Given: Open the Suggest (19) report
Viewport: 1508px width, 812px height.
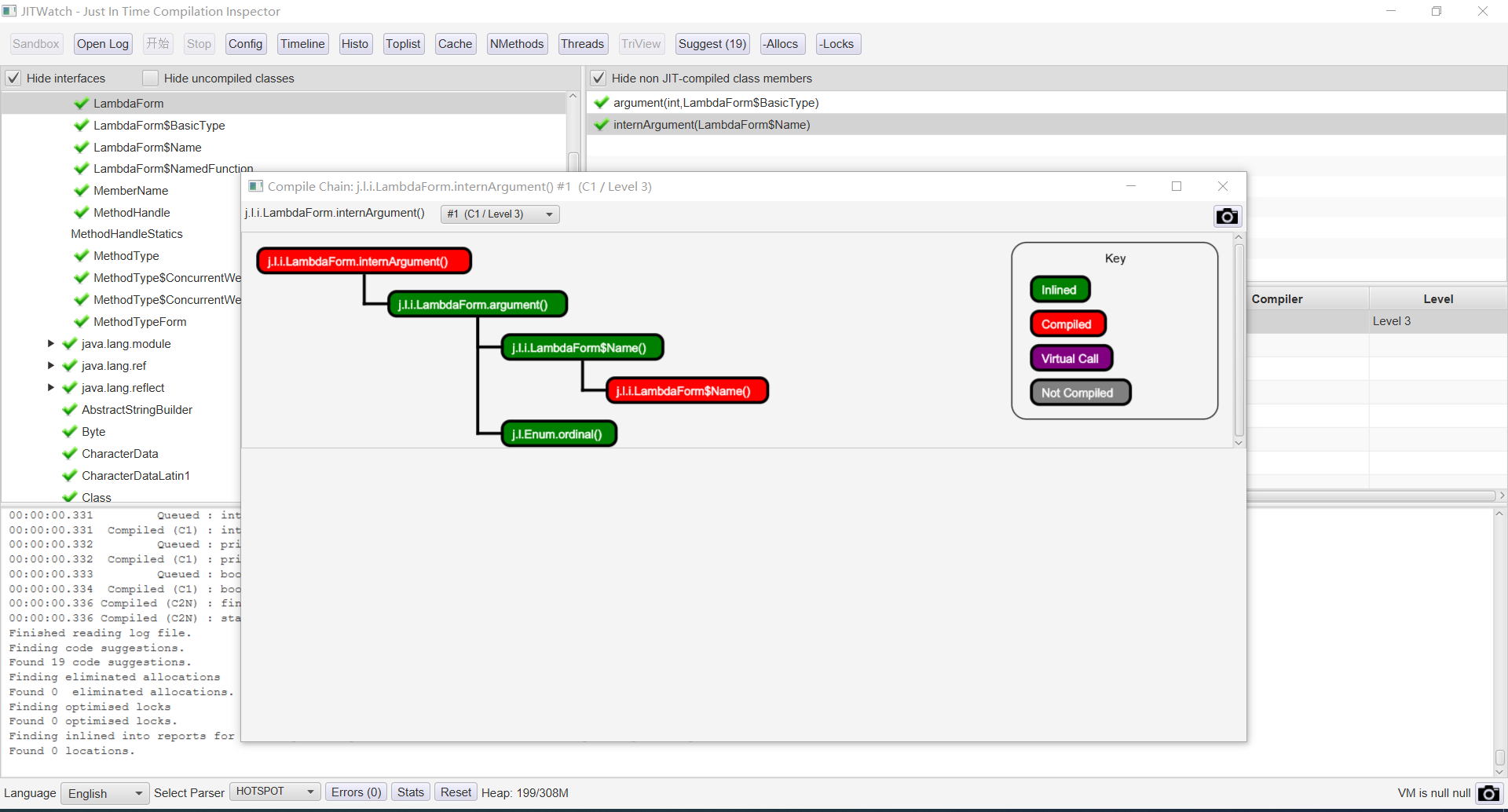Looking at the screenshot, I should point(712,44).
